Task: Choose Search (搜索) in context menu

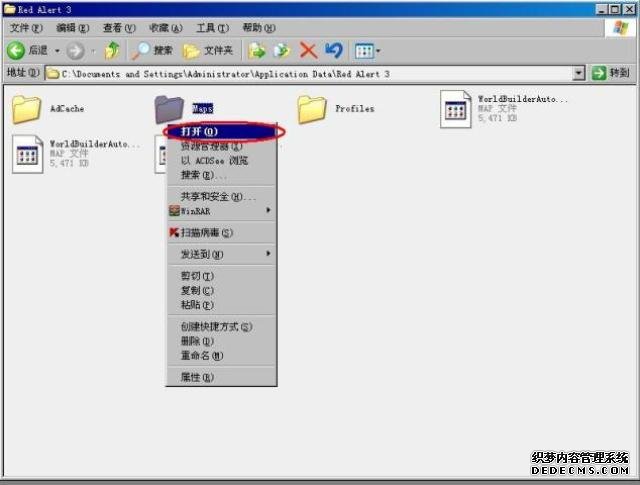Action: (222, 175)
